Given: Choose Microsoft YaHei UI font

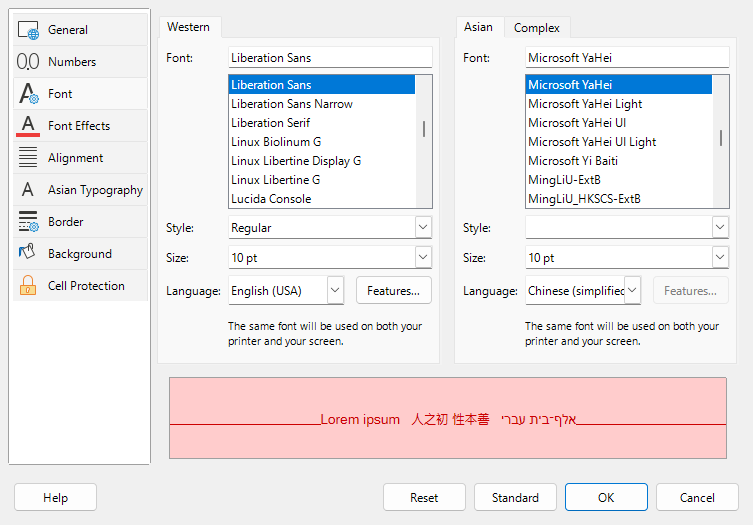Looking at the screenshot, I should point(619,123).
